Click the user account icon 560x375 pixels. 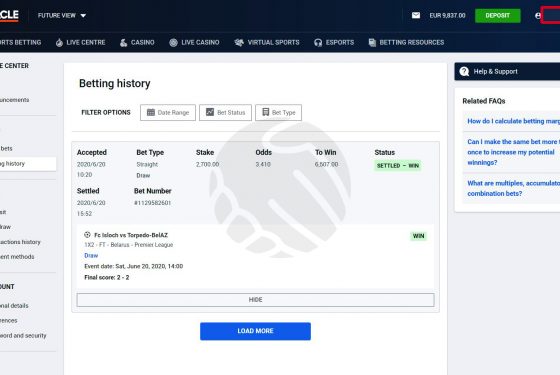(538, 16)
